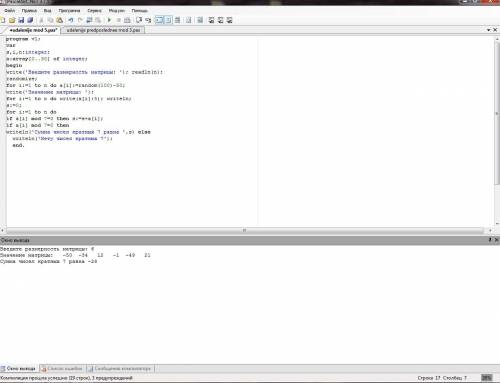
Task: Pin the output window panel
Action: (x=490, y=240)
